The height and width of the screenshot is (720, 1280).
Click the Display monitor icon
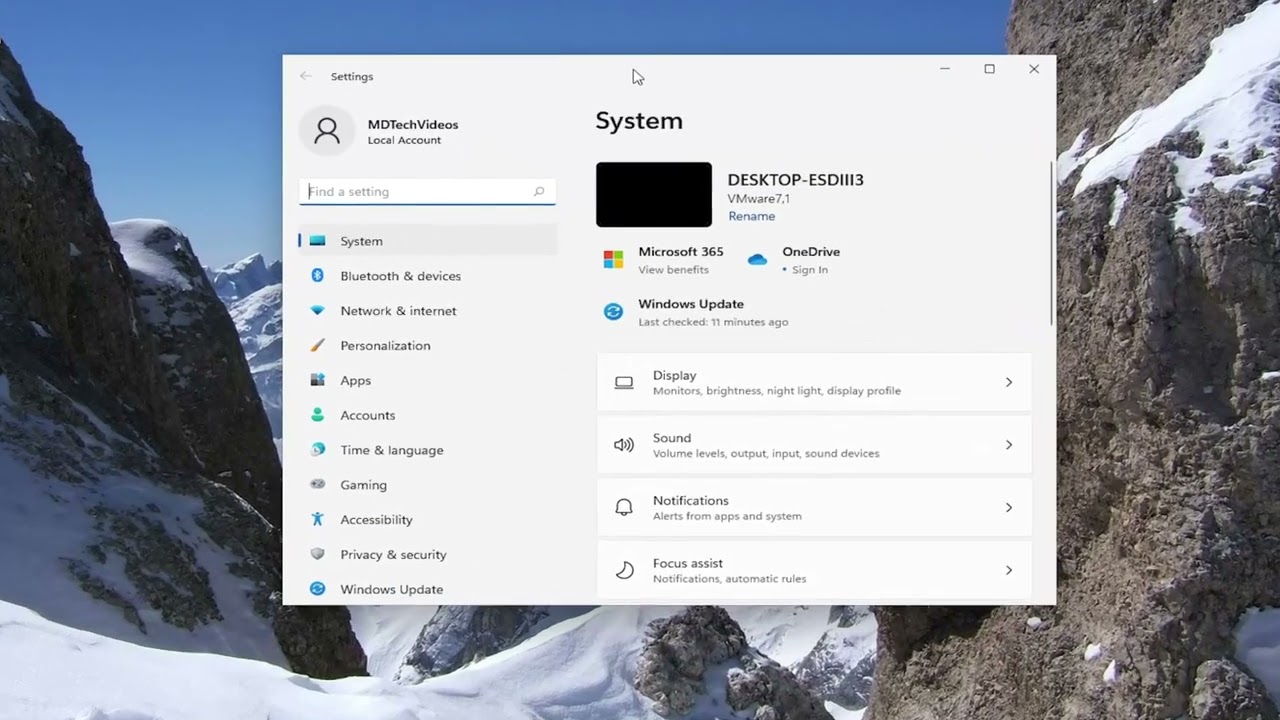tap(624, 382)
